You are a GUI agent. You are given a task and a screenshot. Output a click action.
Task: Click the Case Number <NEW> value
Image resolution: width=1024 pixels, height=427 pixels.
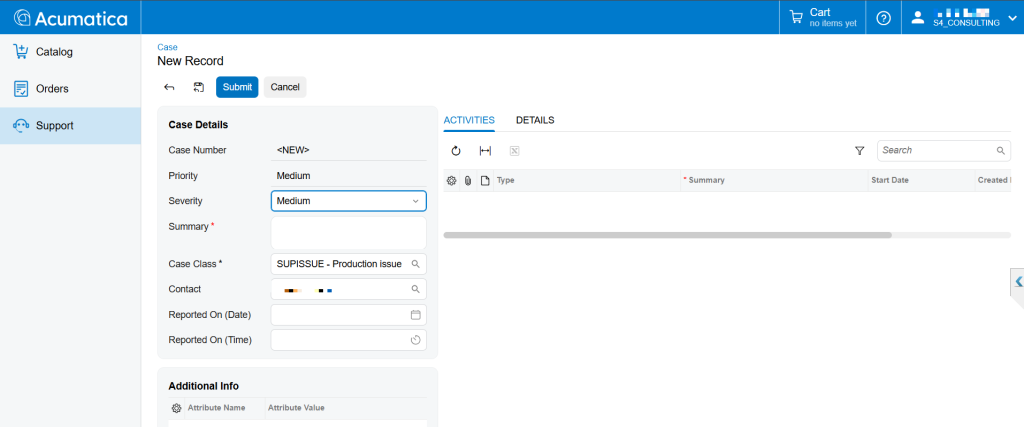pyautogui.click(x=293, y=150)
